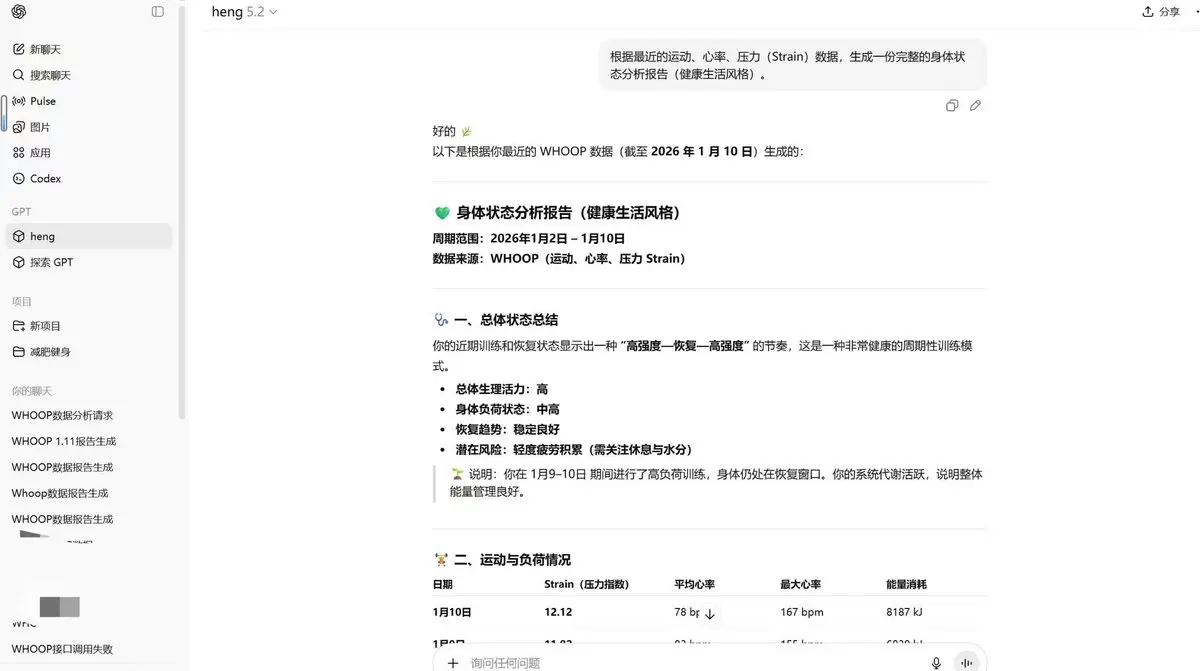1200x671 pixels.
Task: Click the 167 bpm max heart rate
Action: (x=801, y=612)
